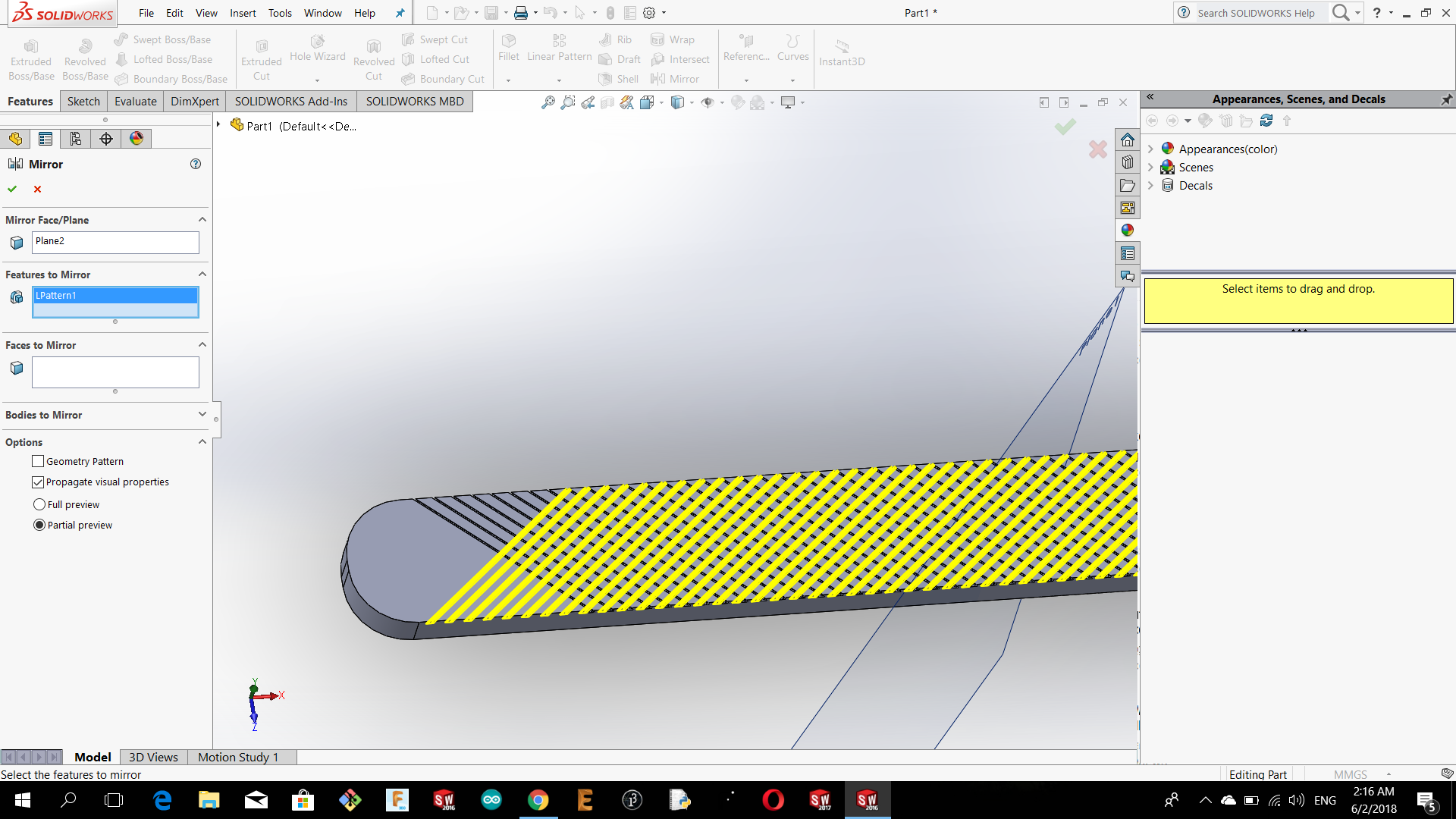The image size is (1456, 819).
Task: Expand the Decals tree node
Action: (x=1150, y=186)
